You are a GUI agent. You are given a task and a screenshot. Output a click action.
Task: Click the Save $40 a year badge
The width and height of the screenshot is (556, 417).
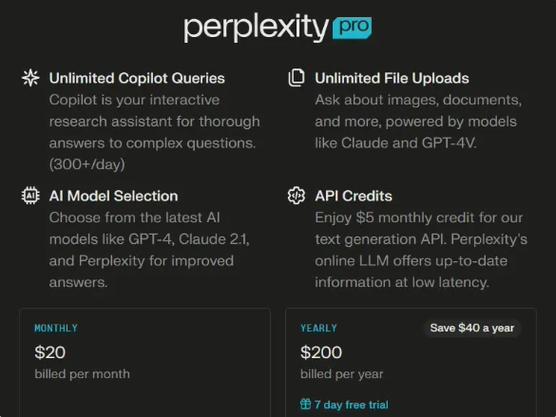pyautogui.click(x=472, y=328)
